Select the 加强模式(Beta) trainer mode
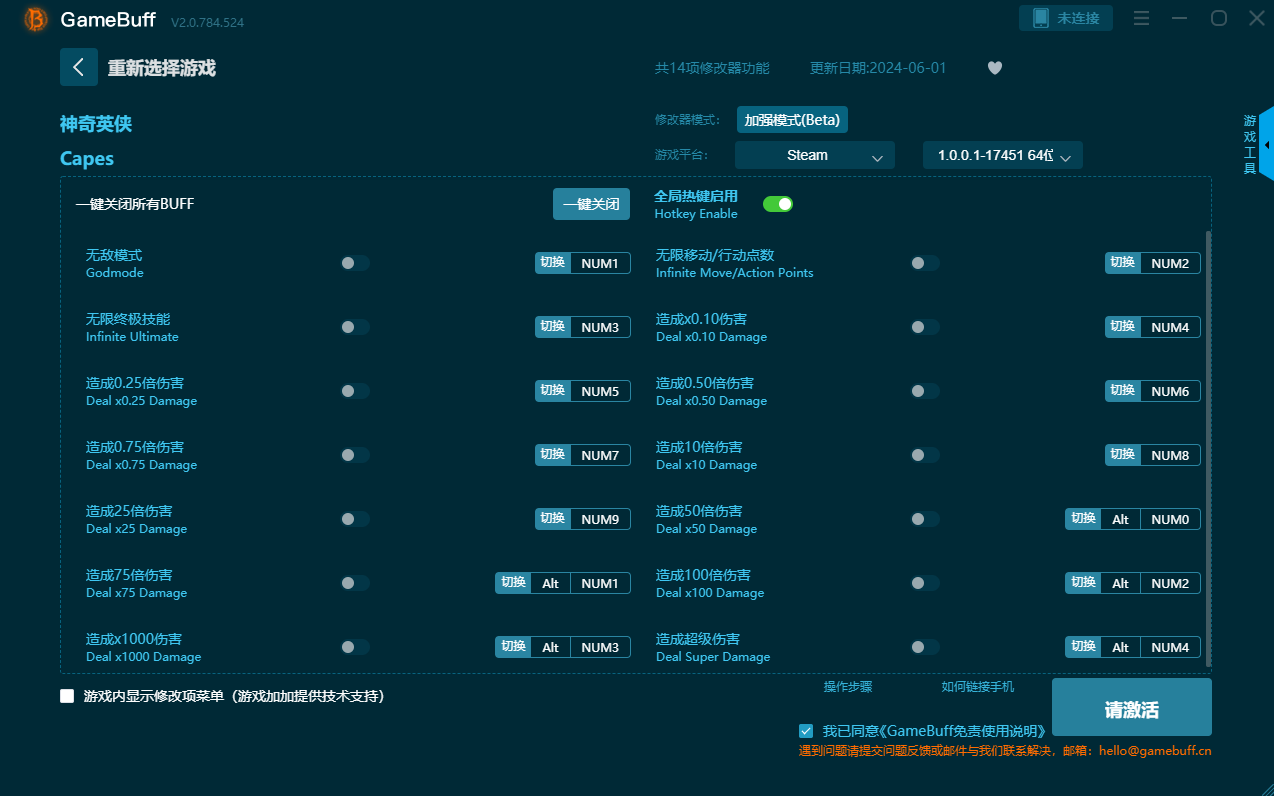1274x796 pixels. (x=792, y=120)
